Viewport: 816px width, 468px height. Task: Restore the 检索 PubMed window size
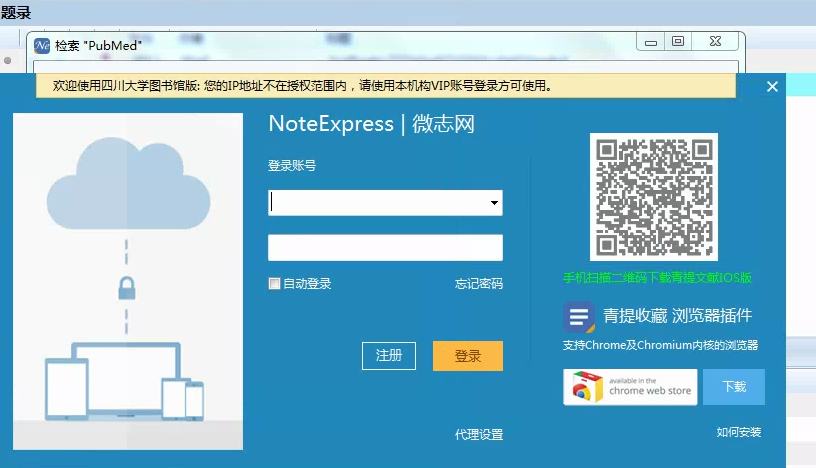[x=678, y=41]
